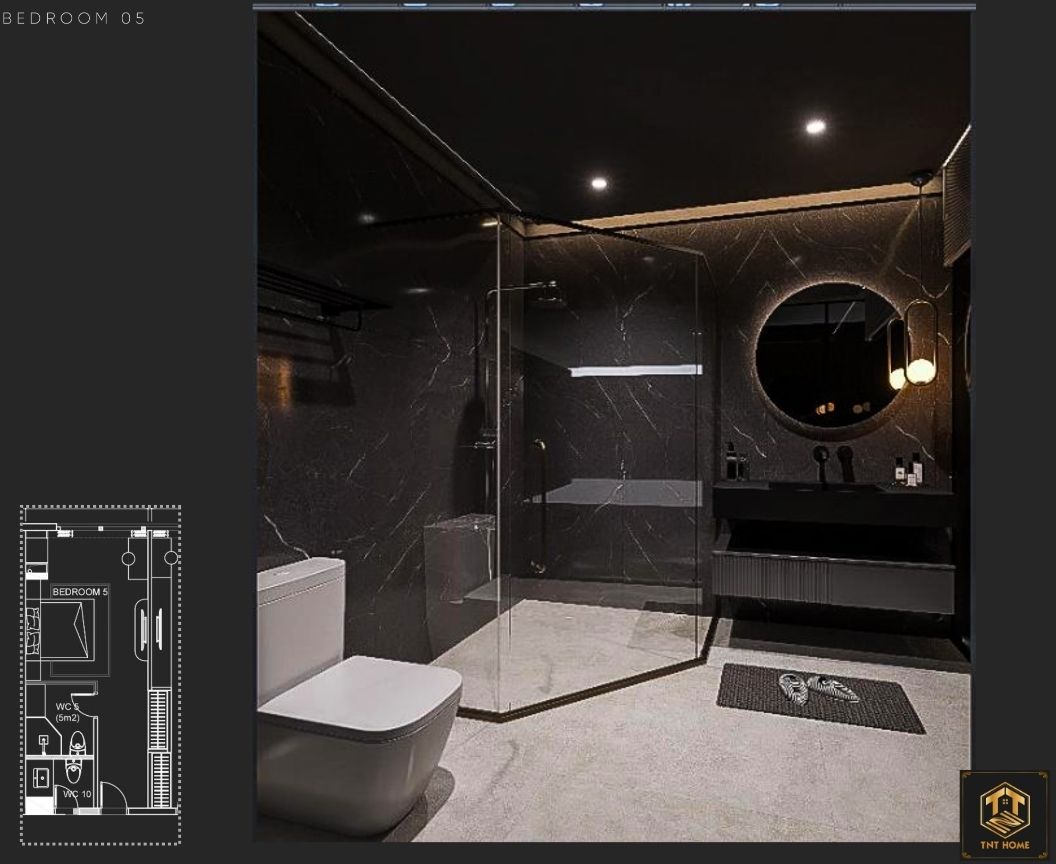Click the TNT HOME logo
The height and width of the screenshot is (864, 1056).
click(1004, 815)
